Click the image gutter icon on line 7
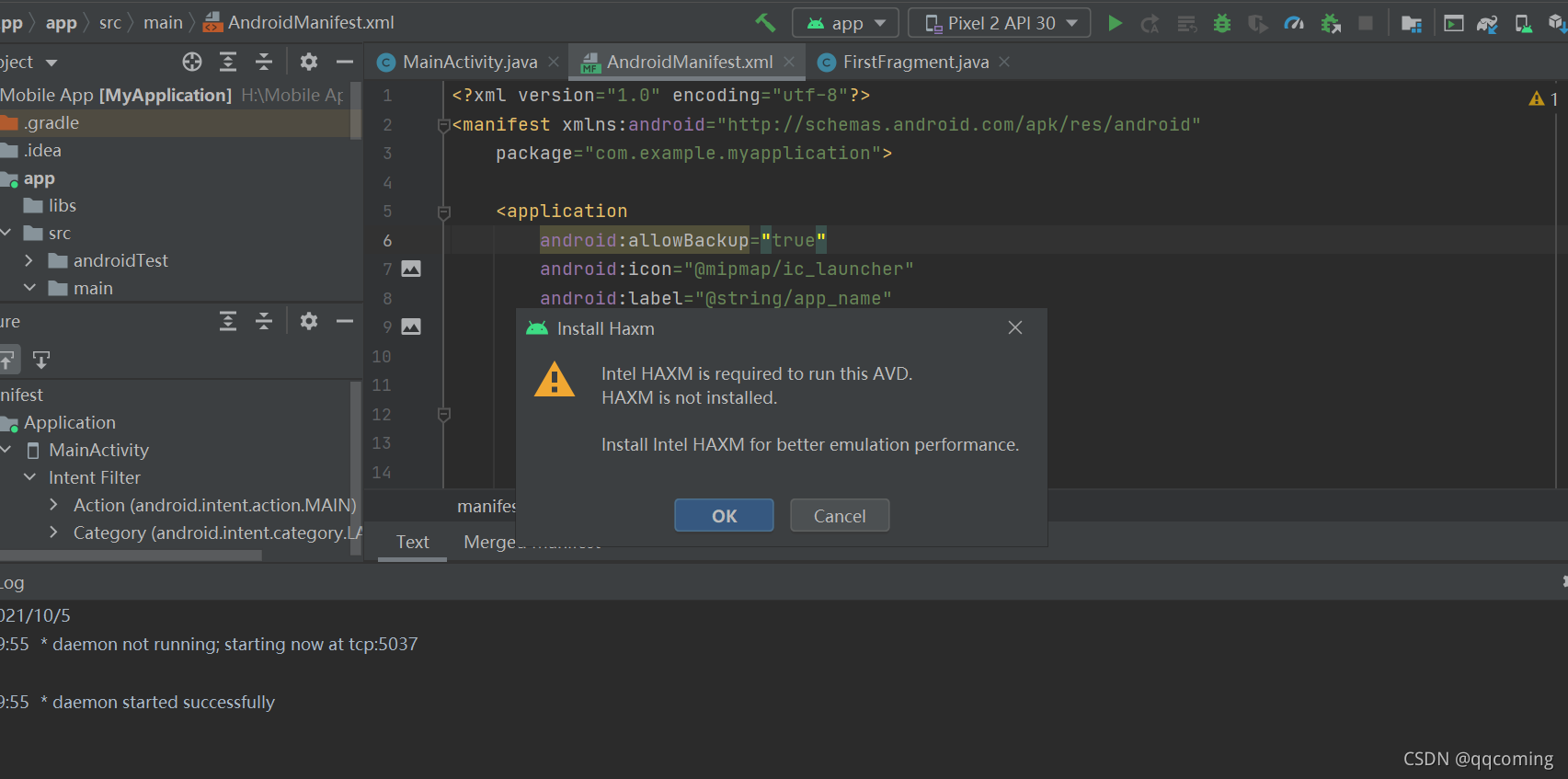The width and height of the screenshot is (1568, 779). tap(411, 269)
